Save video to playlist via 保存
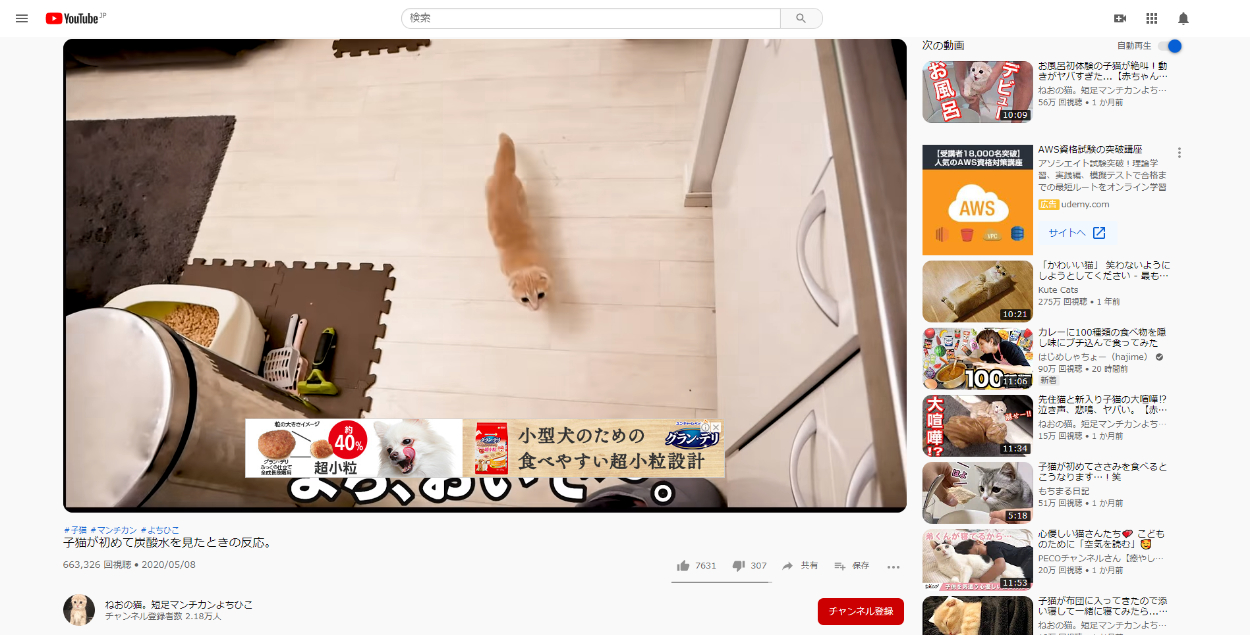The height and width of the screenshot is (635, 1250). [x=852, y=566]
